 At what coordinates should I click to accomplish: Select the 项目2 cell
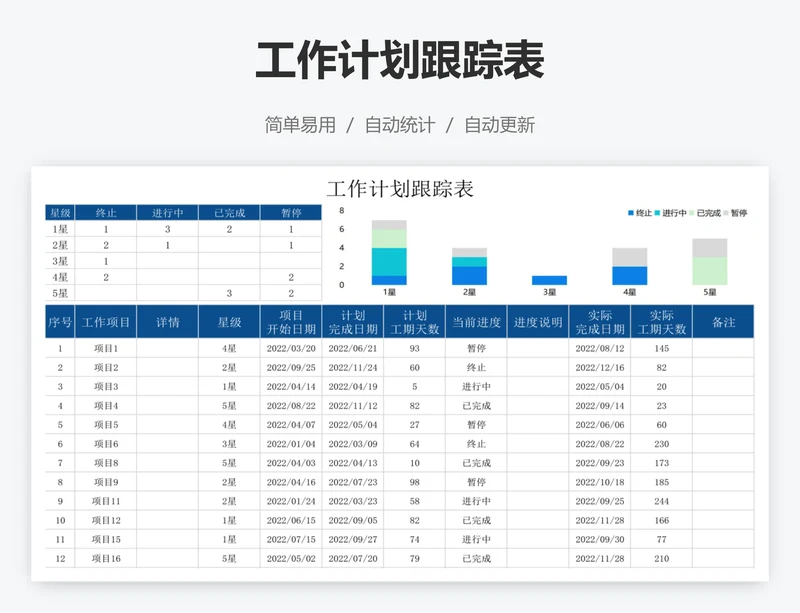tap(106, 367)
